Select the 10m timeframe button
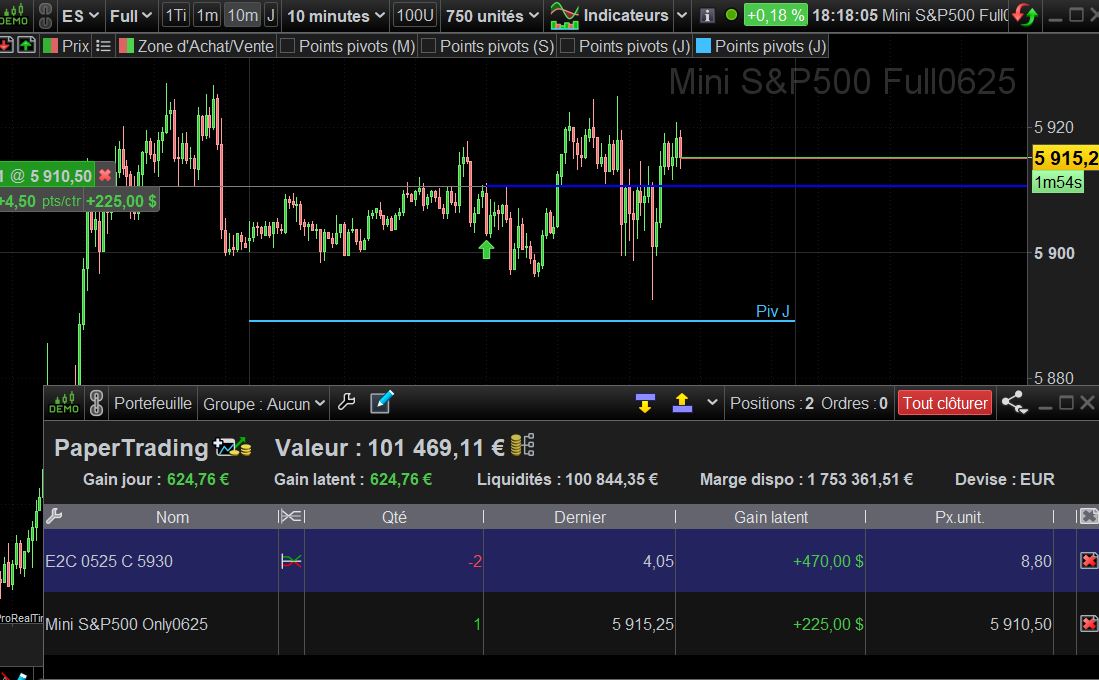 pos(243,15)
